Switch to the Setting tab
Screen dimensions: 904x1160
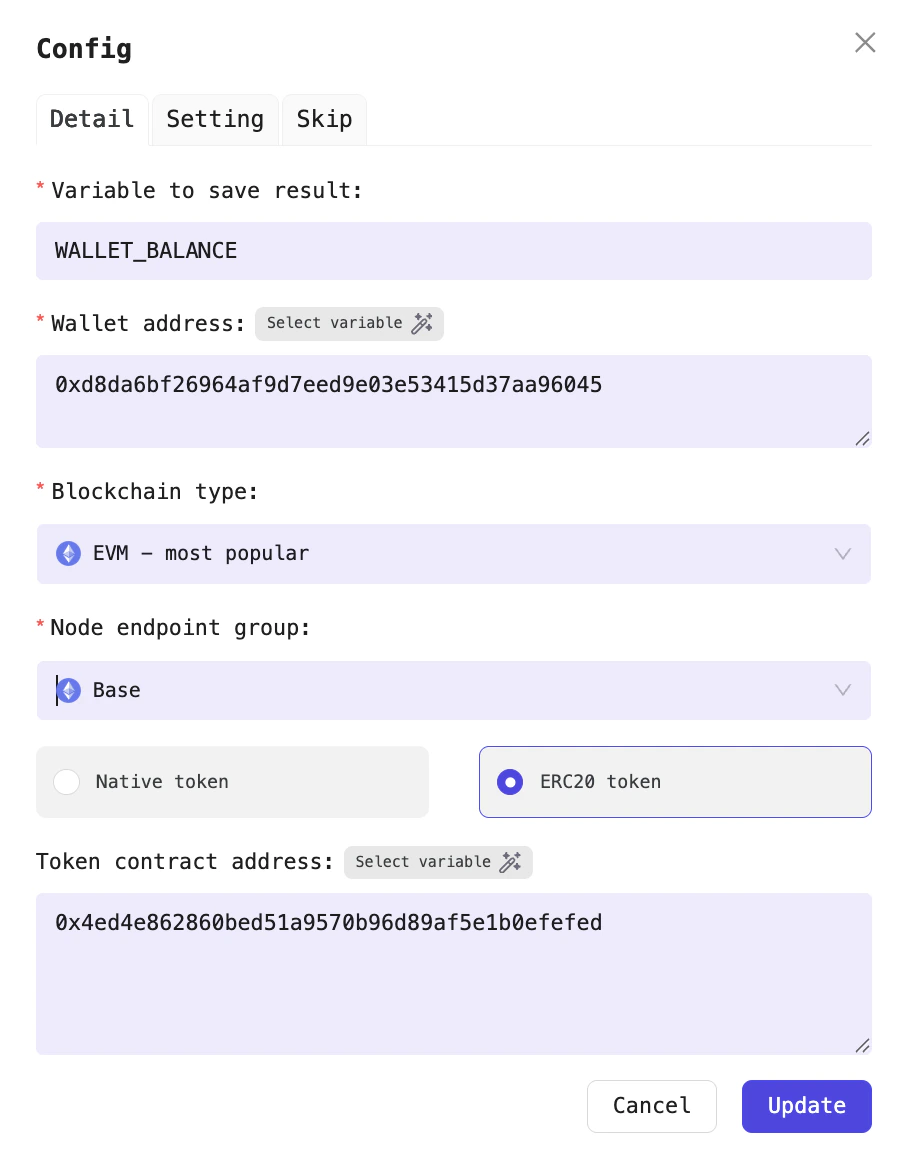click(215, 119)
